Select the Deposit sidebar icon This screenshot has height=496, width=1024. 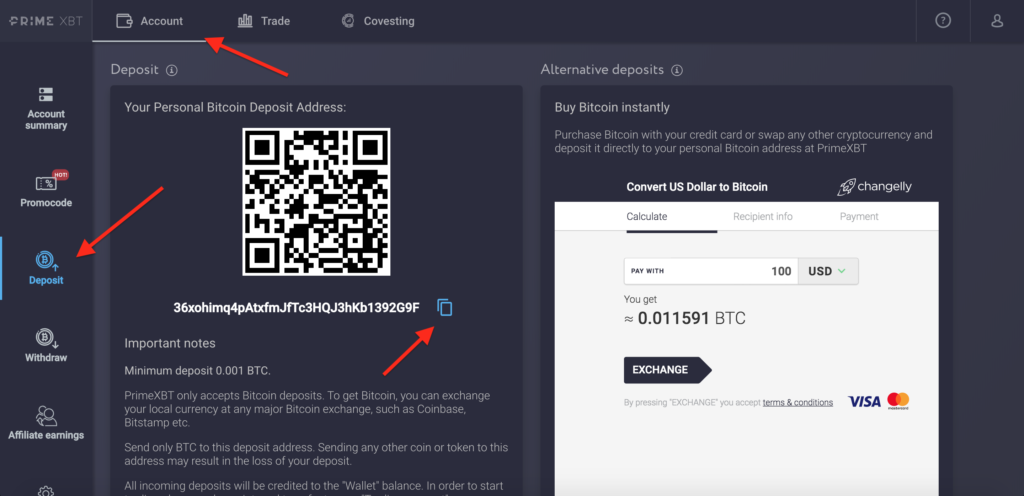[x=46, y=268]
